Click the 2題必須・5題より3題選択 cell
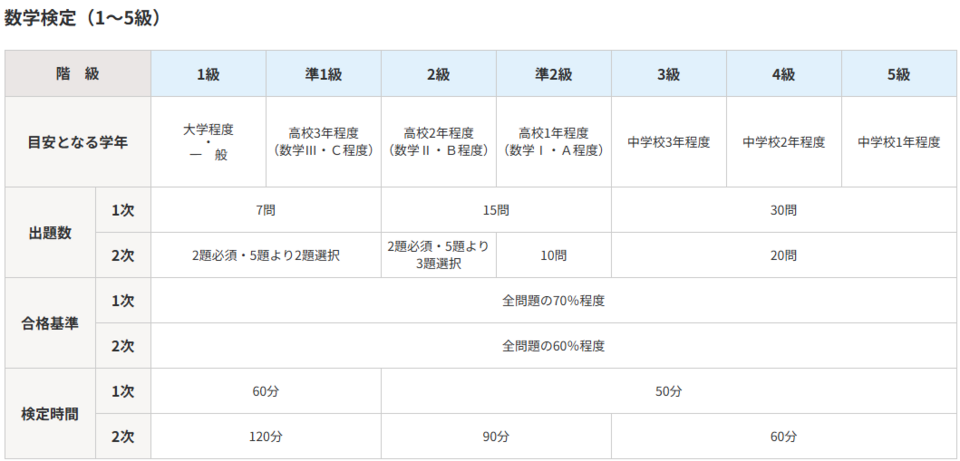This screenshot has width=960, height=461. pos(438,255)
